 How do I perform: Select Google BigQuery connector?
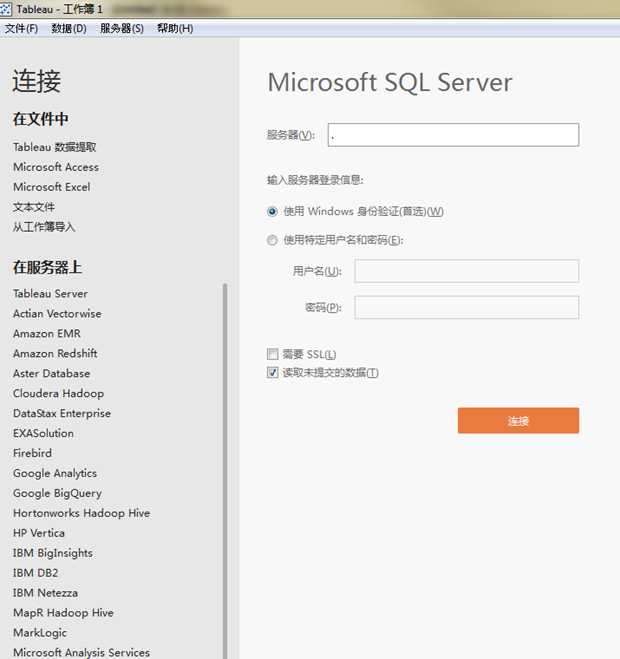click(x=58, y=493)
